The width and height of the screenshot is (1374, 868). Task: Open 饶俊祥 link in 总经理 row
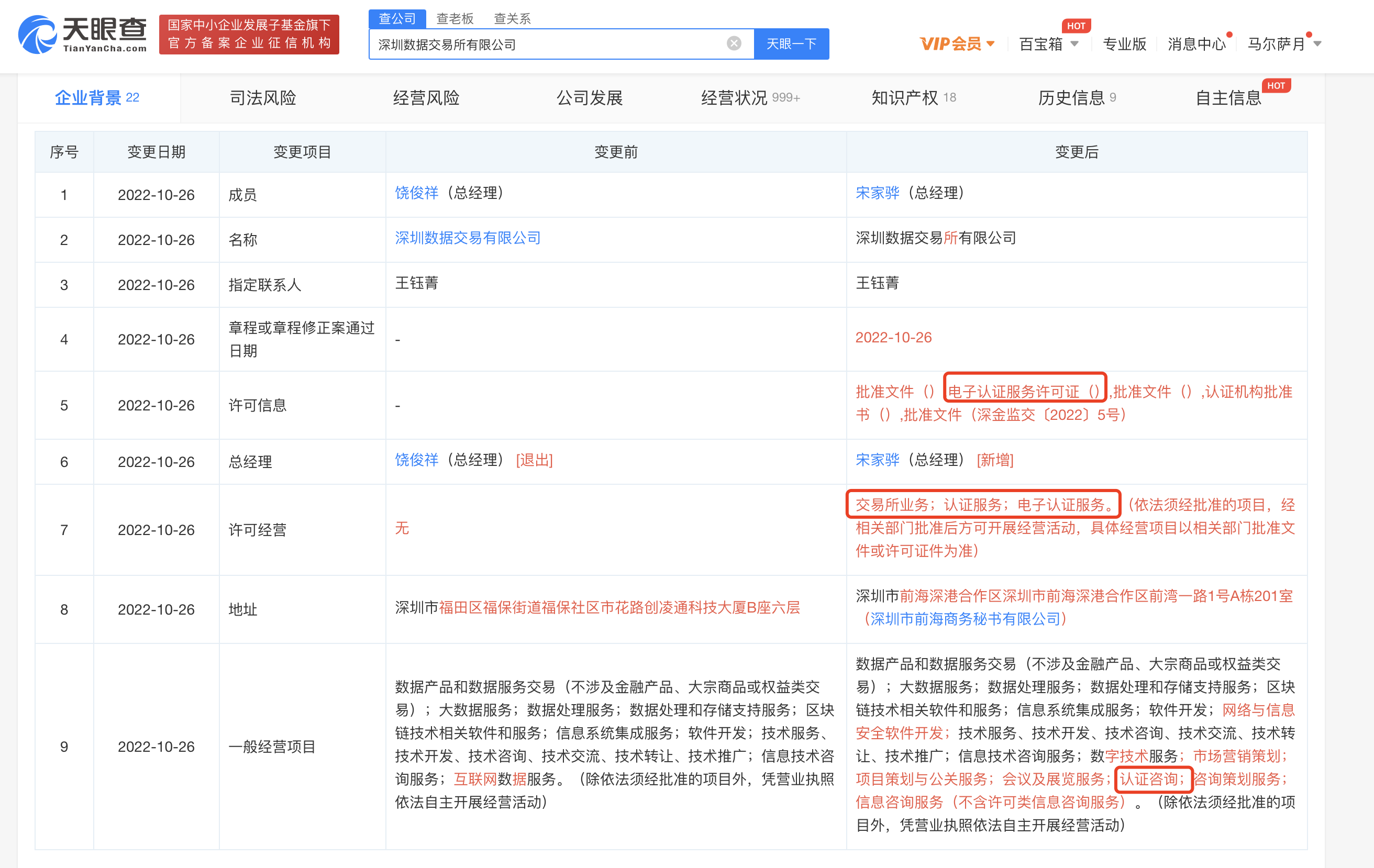pyautogui.click(x=416, y=460)
